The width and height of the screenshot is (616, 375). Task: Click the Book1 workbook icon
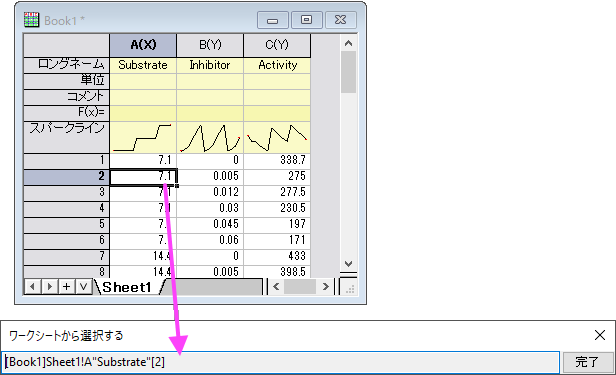pyautogui.click(x=31, y=20)
